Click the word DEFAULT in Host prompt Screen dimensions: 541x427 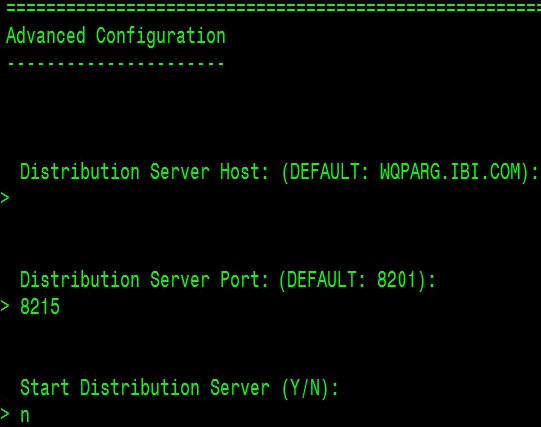325,171
